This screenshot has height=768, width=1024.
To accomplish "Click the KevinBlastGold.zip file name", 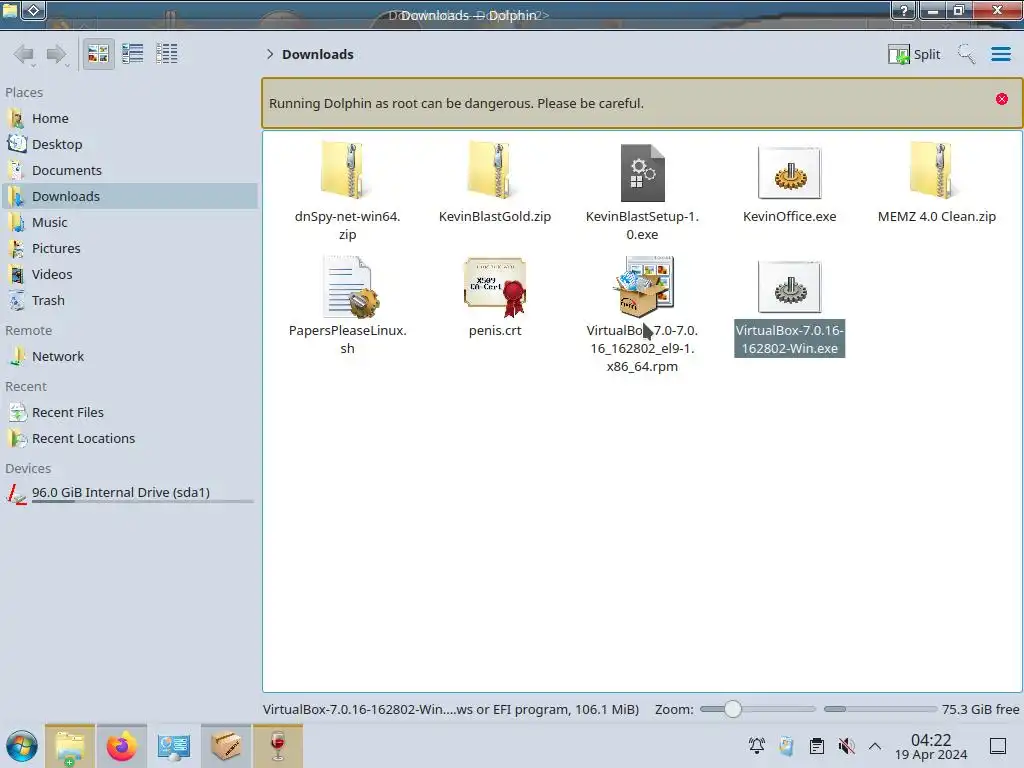I will click(494, 217).
